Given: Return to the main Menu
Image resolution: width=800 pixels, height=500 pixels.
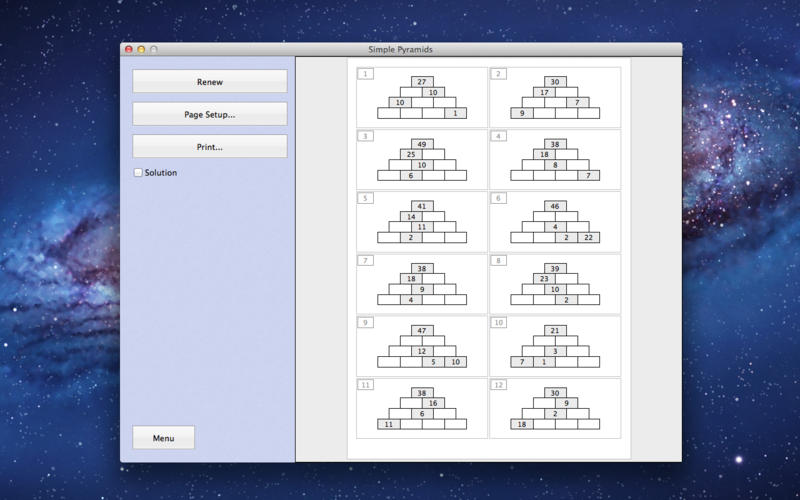Looking at the screenshot, I should point(163,438).
